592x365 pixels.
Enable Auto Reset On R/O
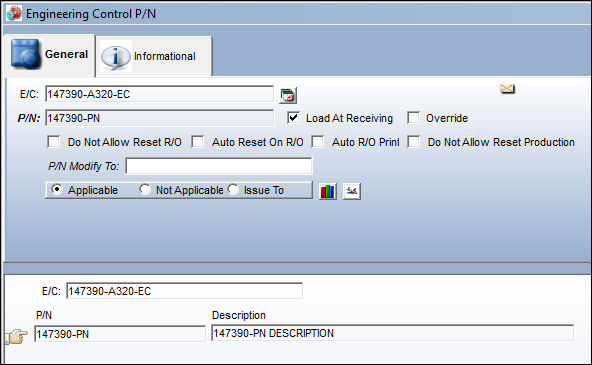pos(198,142)
